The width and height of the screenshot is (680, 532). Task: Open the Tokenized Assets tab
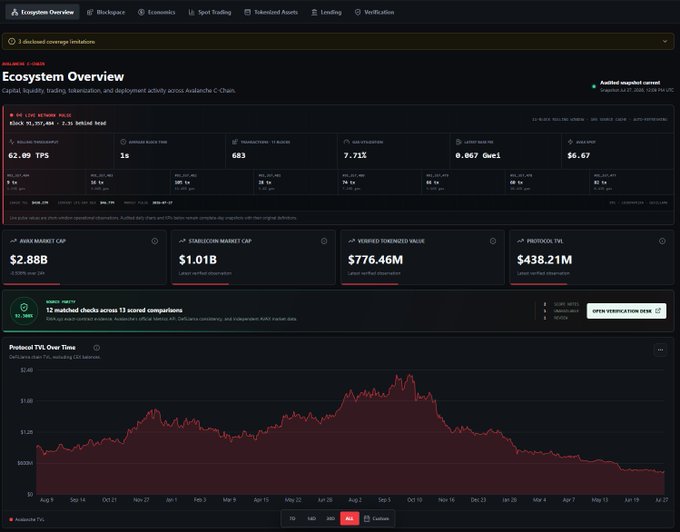click(271, 12)
